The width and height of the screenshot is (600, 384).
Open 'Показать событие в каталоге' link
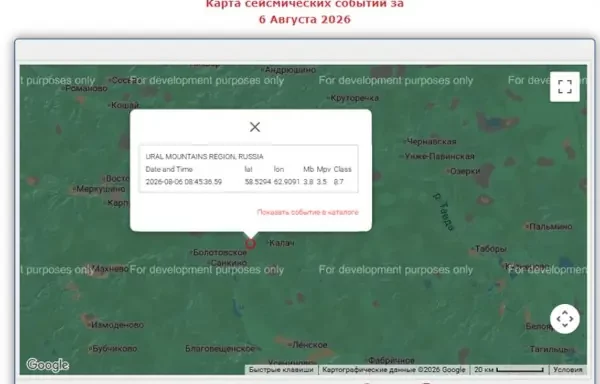[x=308, y=212]
